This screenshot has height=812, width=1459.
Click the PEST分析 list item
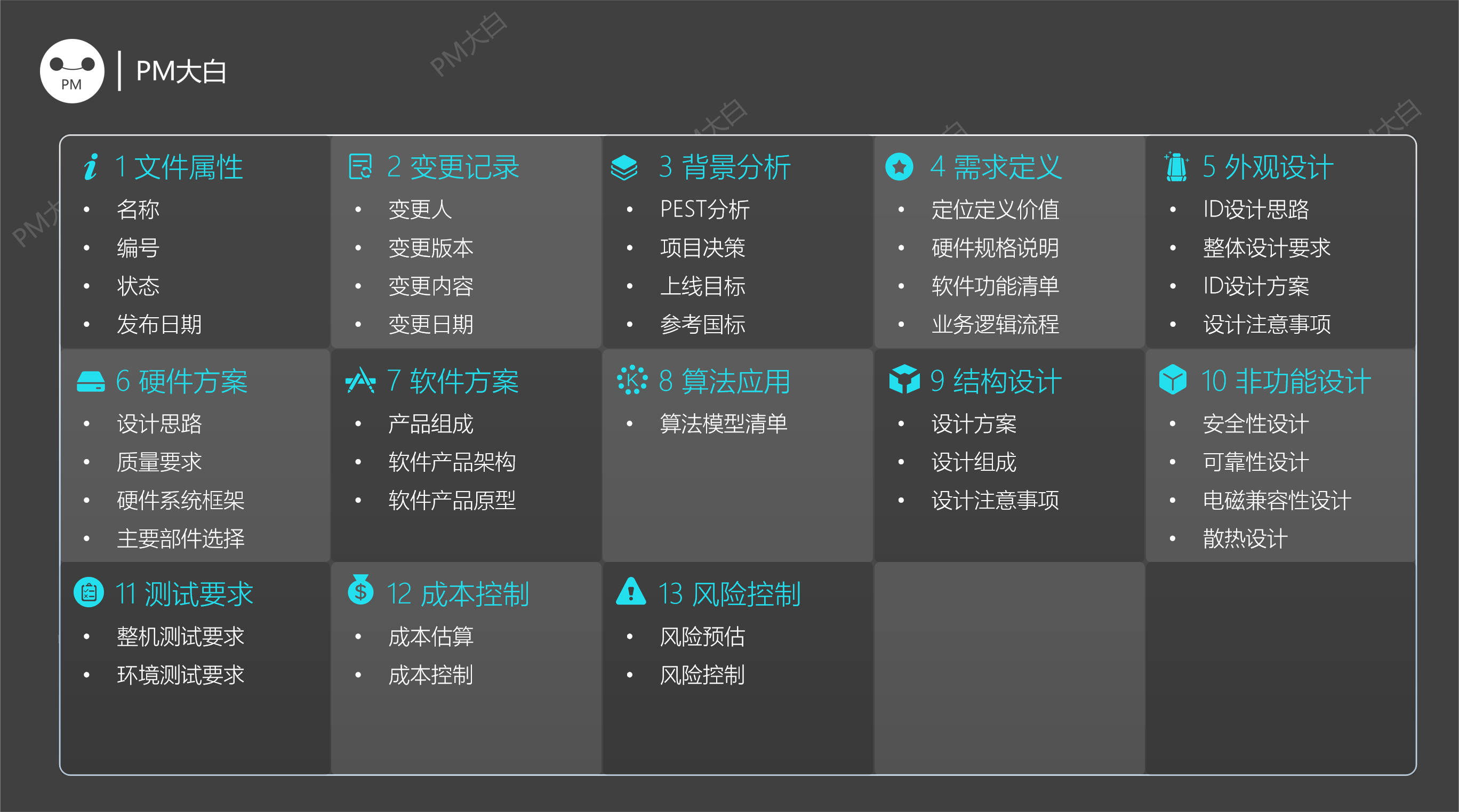click(704, 210)
